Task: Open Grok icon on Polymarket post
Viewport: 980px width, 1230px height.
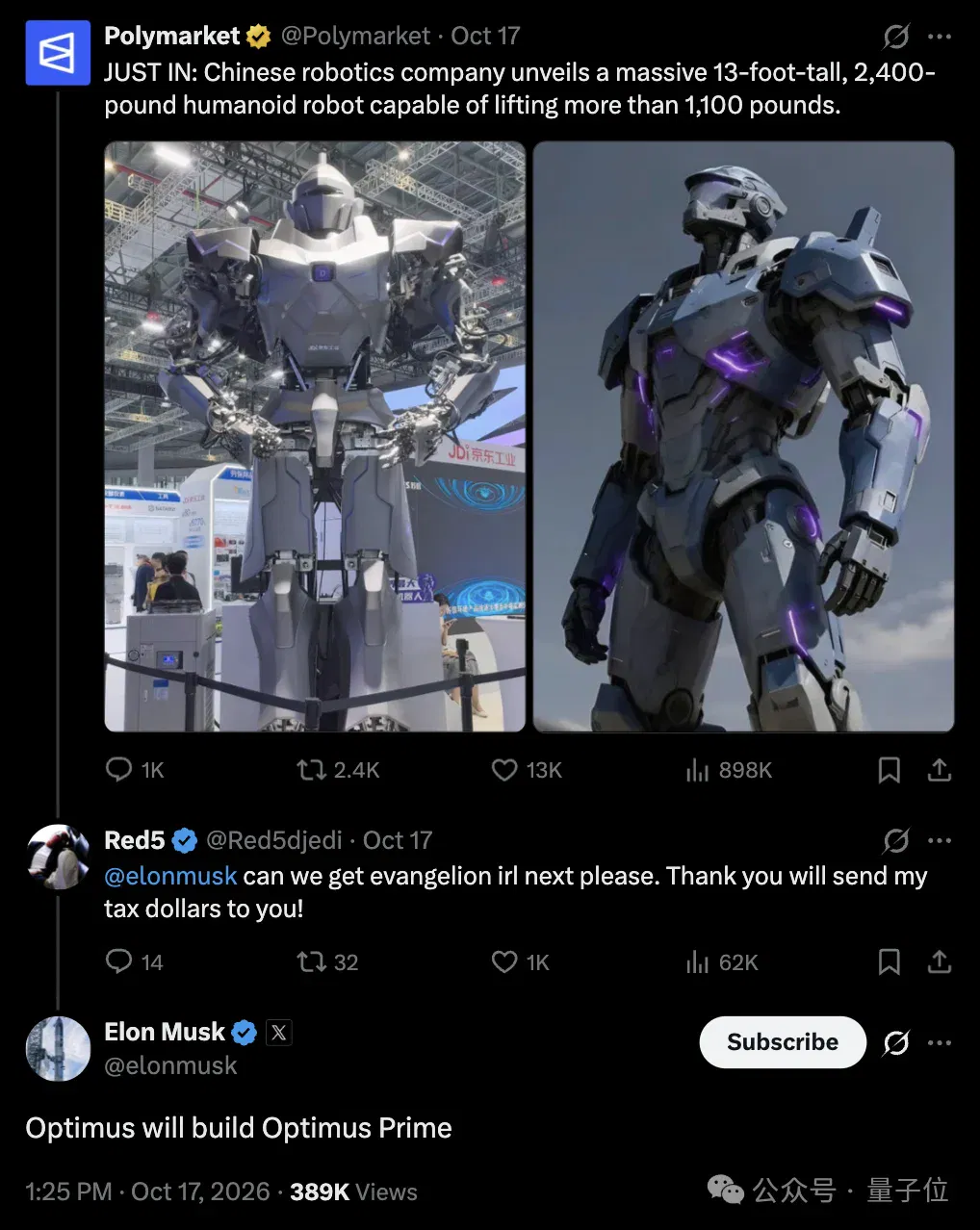Action: tap(896, 37)
